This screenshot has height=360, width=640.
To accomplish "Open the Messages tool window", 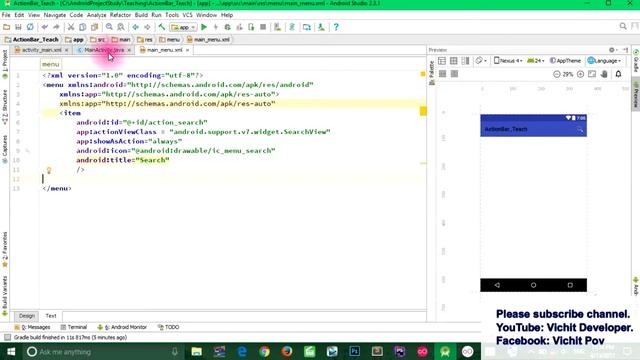I will [x=32, y=327].
